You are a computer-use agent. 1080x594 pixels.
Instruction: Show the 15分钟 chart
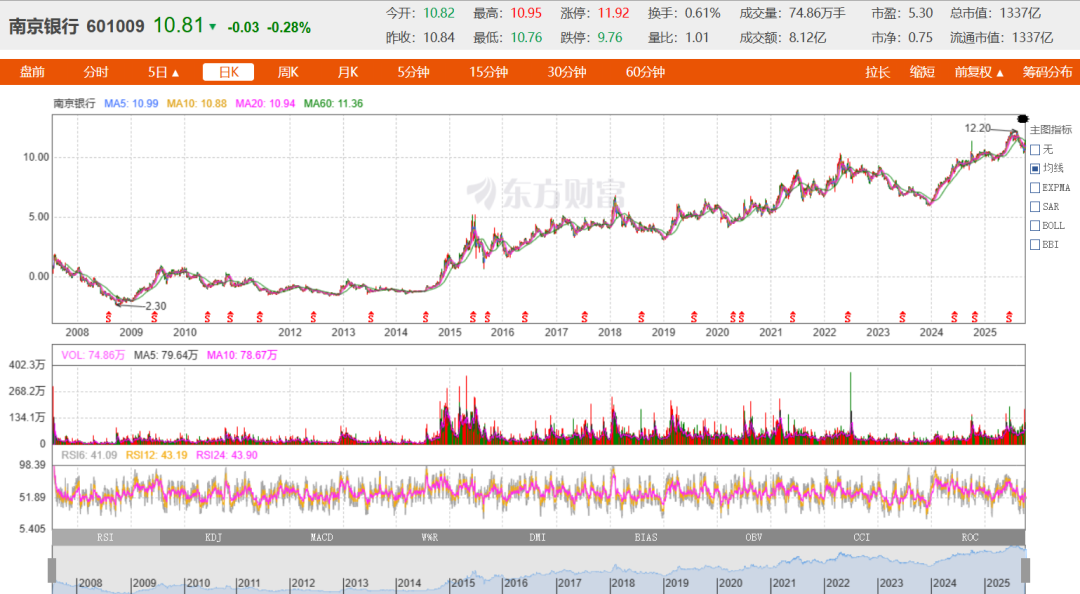point(489,72)
